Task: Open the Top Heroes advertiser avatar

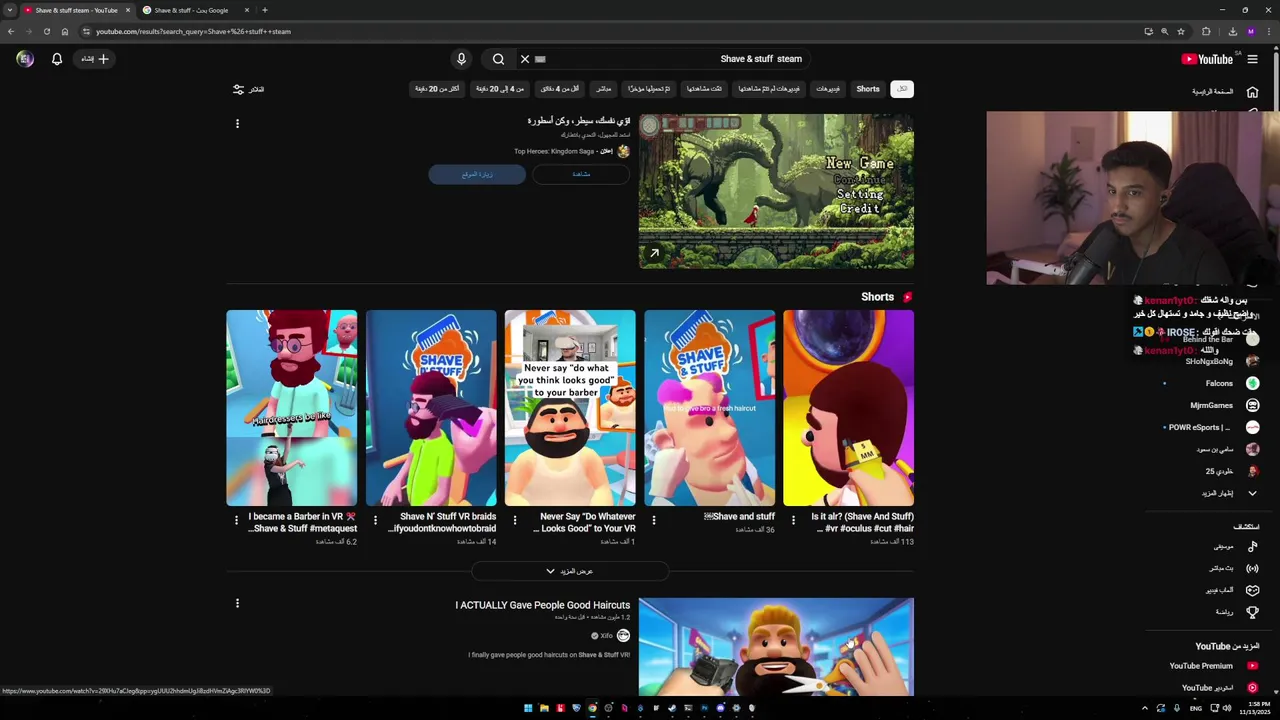Action: (623, 151)
